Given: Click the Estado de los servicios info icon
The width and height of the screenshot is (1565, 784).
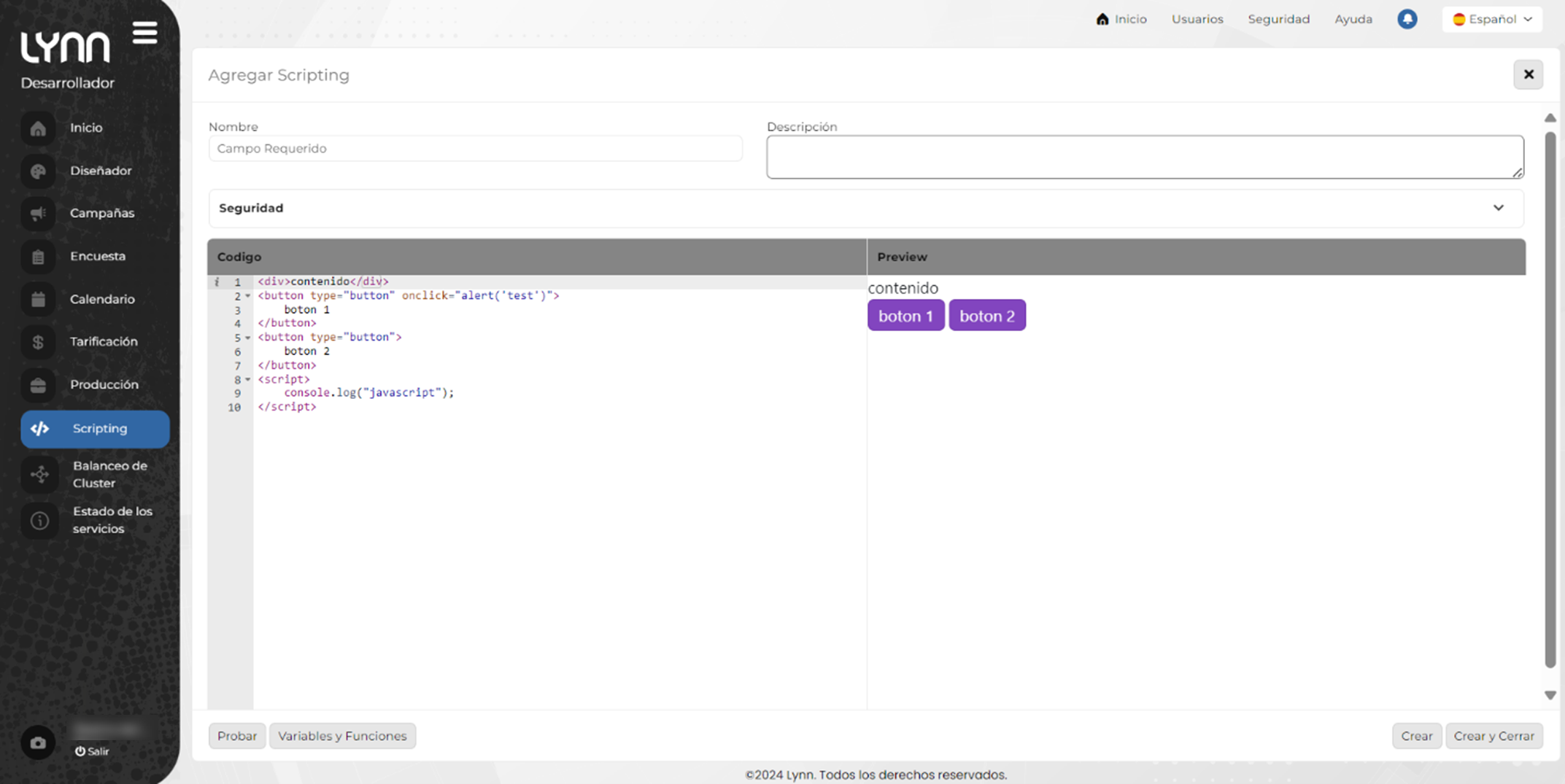Looking at the screenshot, I should [39, 521].
